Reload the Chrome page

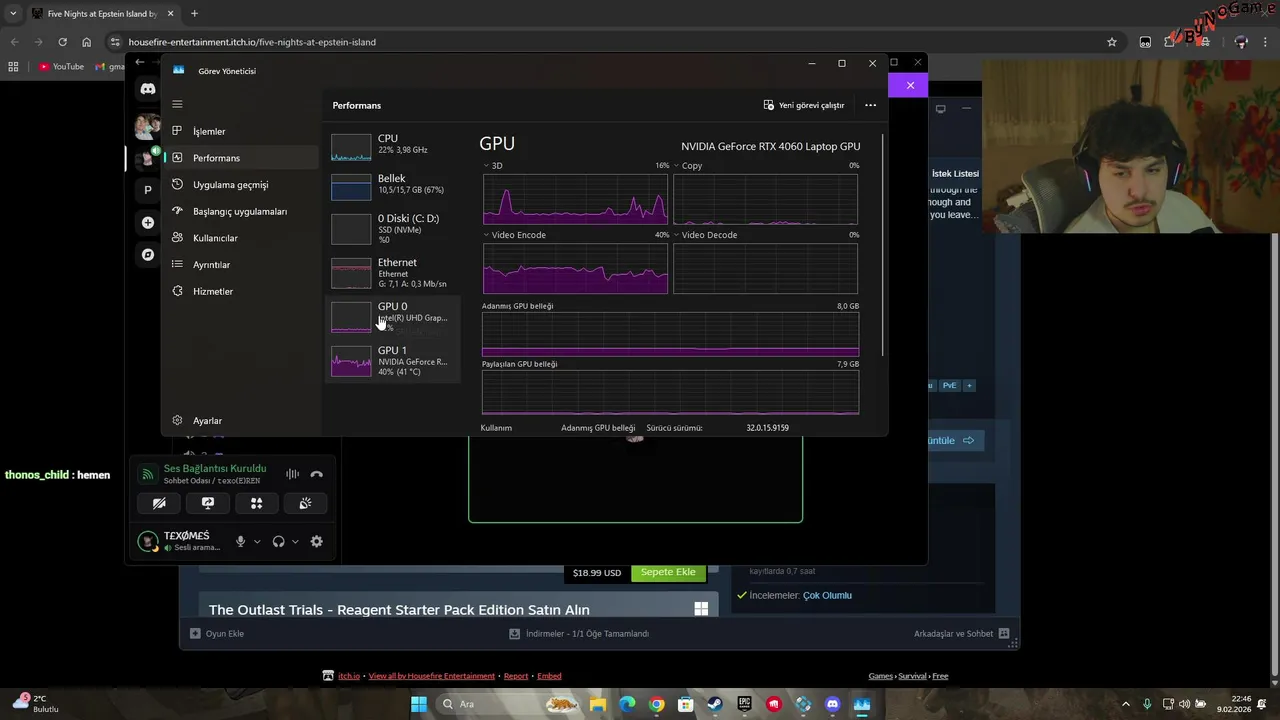(62, 42)
